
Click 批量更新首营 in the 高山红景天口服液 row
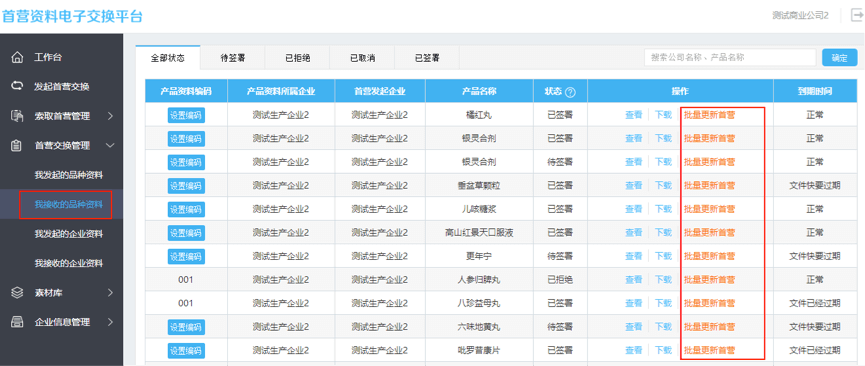point(709,232)
